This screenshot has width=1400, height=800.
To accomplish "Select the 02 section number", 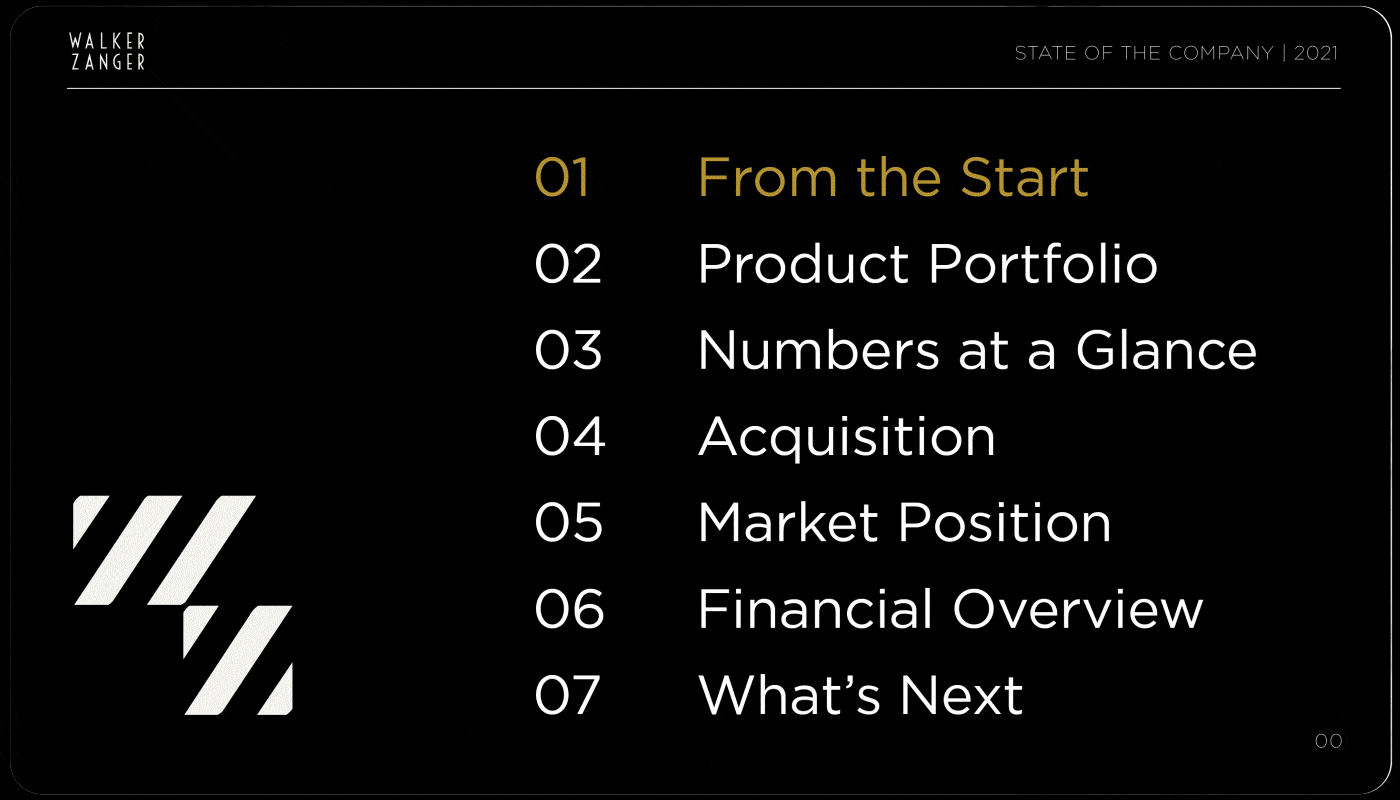I will [568, 264].
